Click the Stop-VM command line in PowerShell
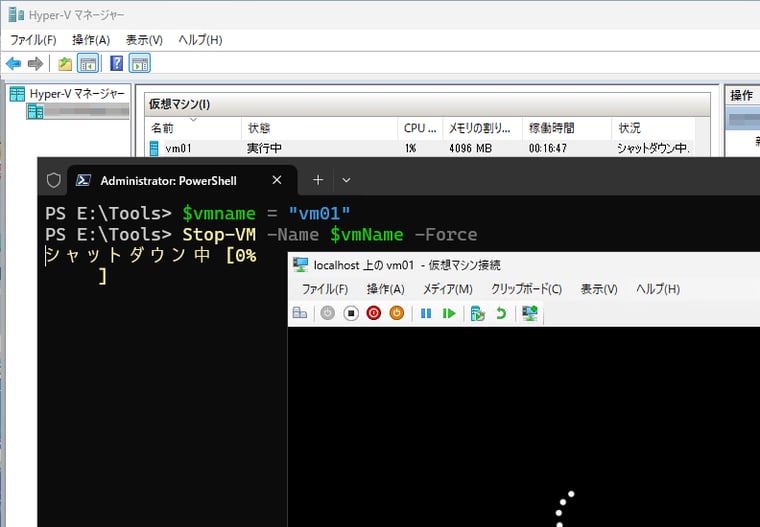This screenshot has height=527, width=760. pos(261,235)
